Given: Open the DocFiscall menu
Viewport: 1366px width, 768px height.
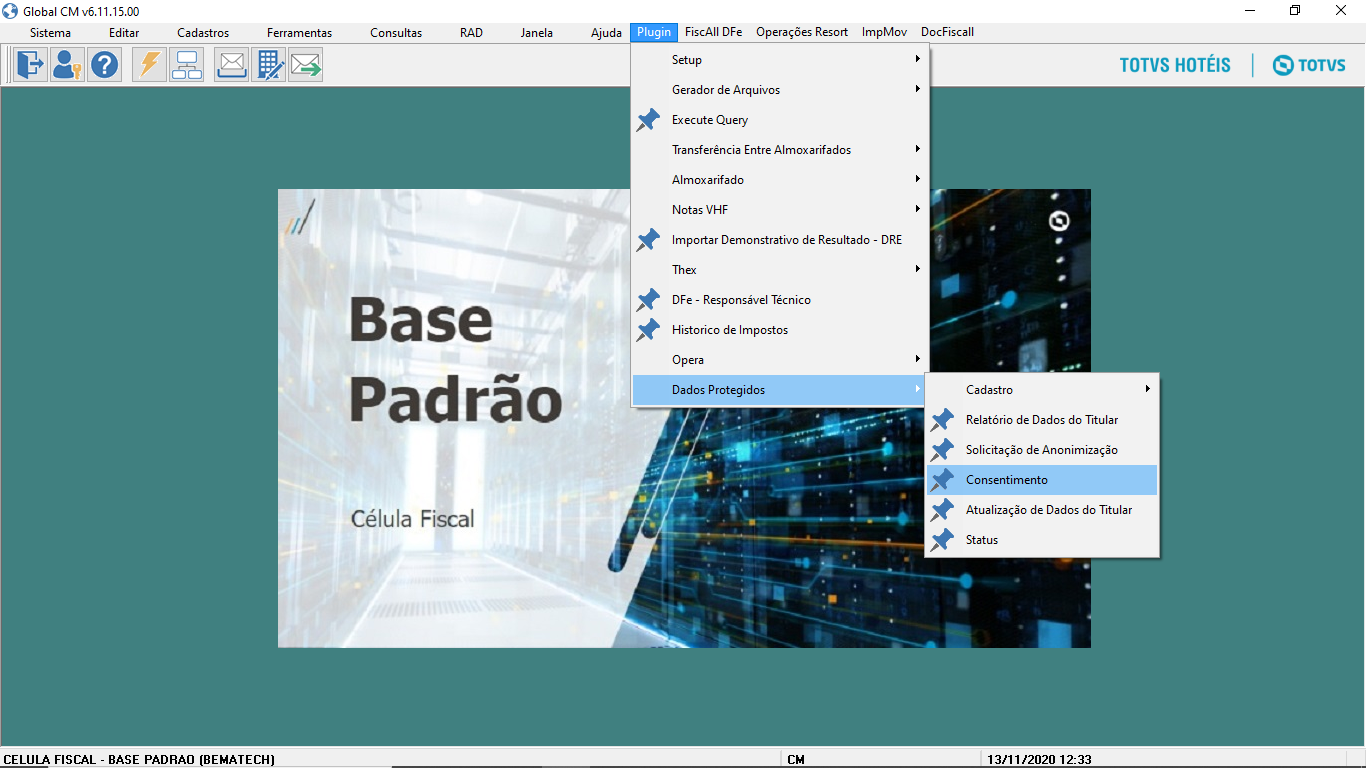Looking at the screenshot, I should (948, 32).
